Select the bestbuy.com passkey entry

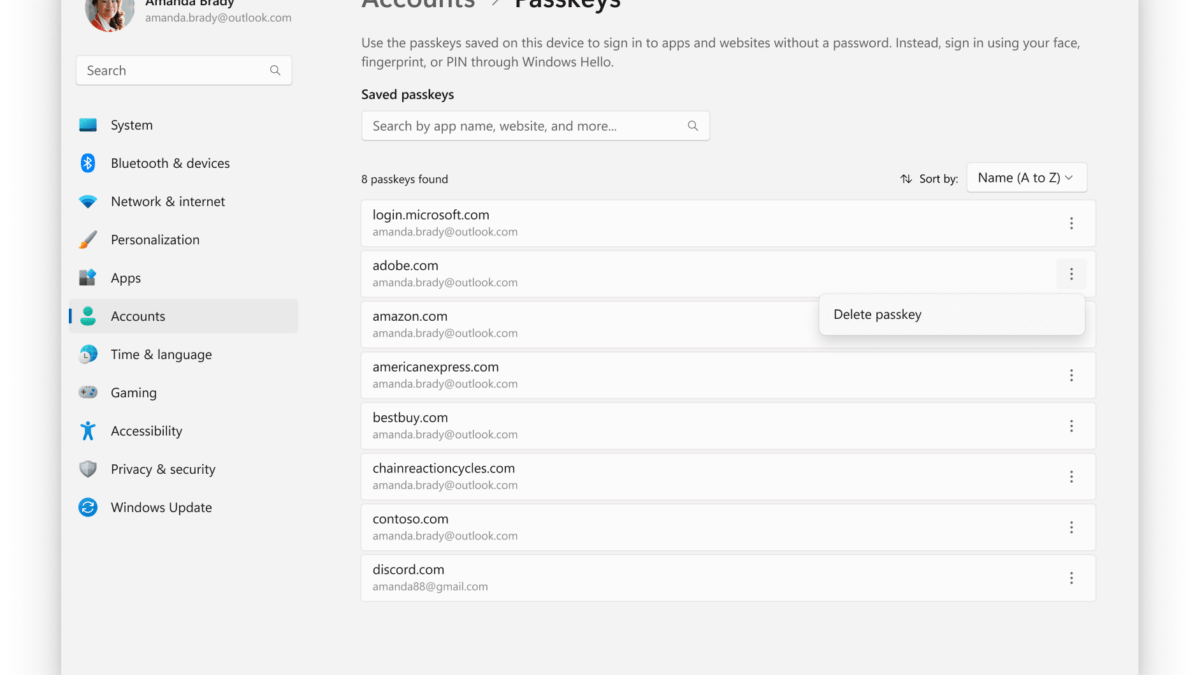point(728,426)
